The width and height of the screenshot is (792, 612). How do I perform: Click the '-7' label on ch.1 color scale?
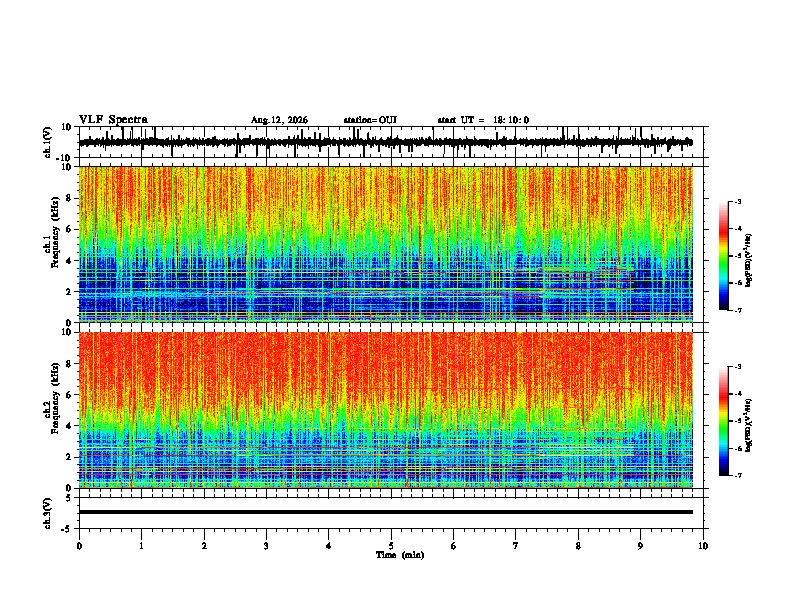click(737, 310)
